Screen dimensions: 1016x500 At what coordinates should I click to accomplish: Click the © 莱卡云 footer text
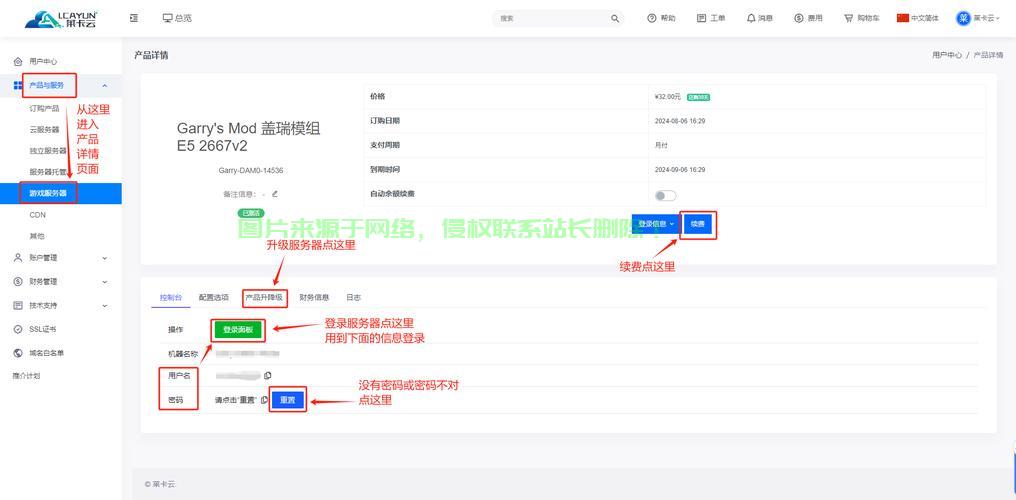click(160, 484)
